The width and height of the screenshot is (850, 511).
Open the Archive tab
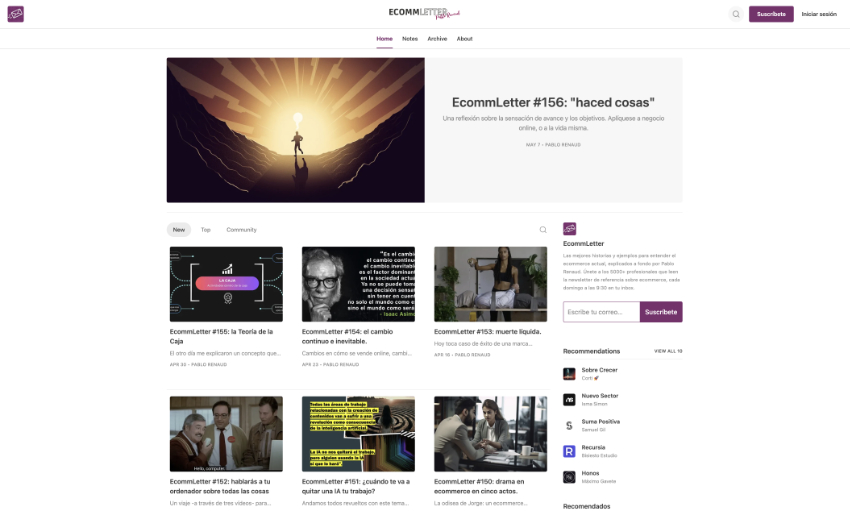[437, 38]
